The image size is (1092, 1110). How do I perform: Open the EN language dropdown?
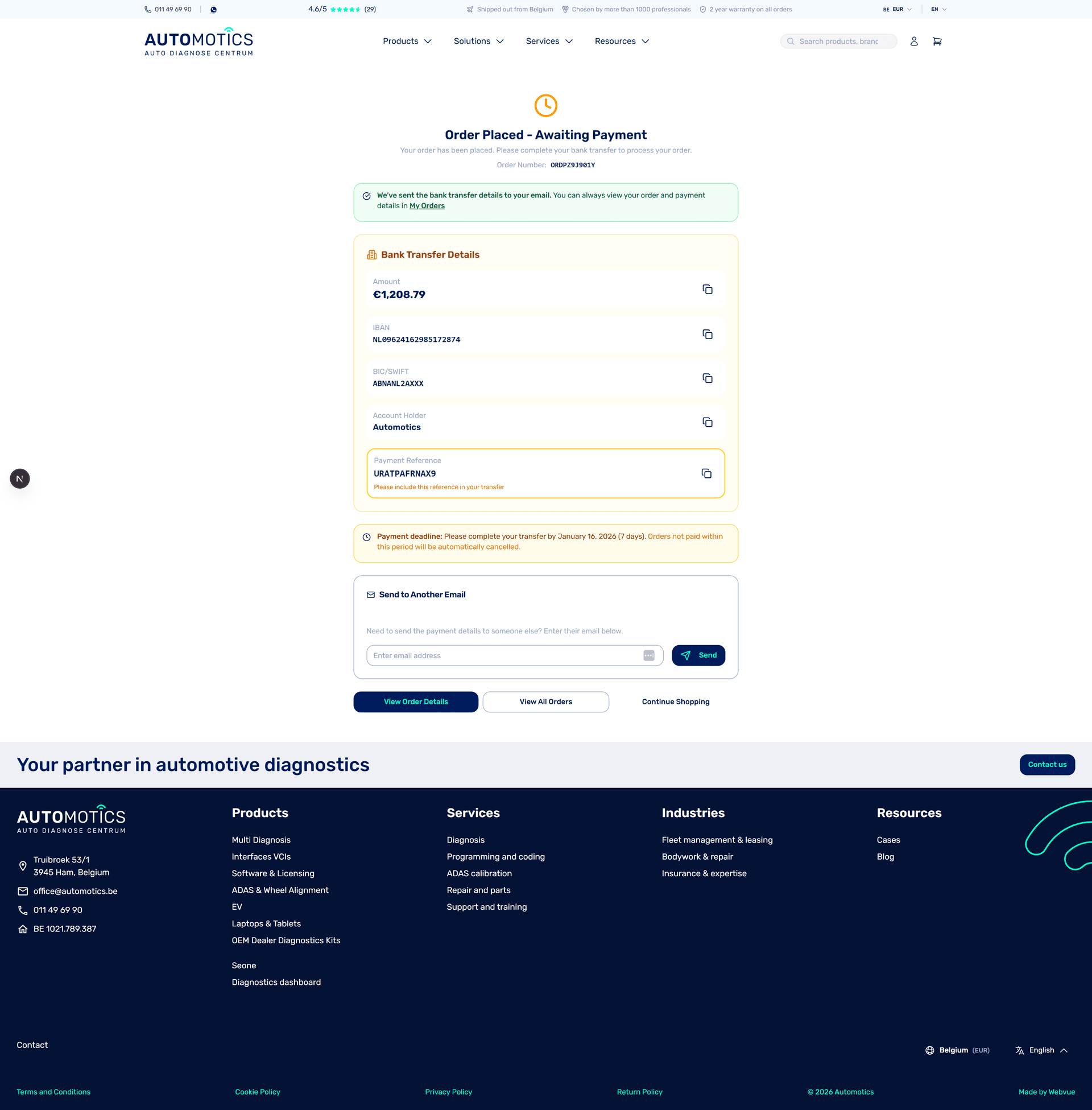coord(938,10)
